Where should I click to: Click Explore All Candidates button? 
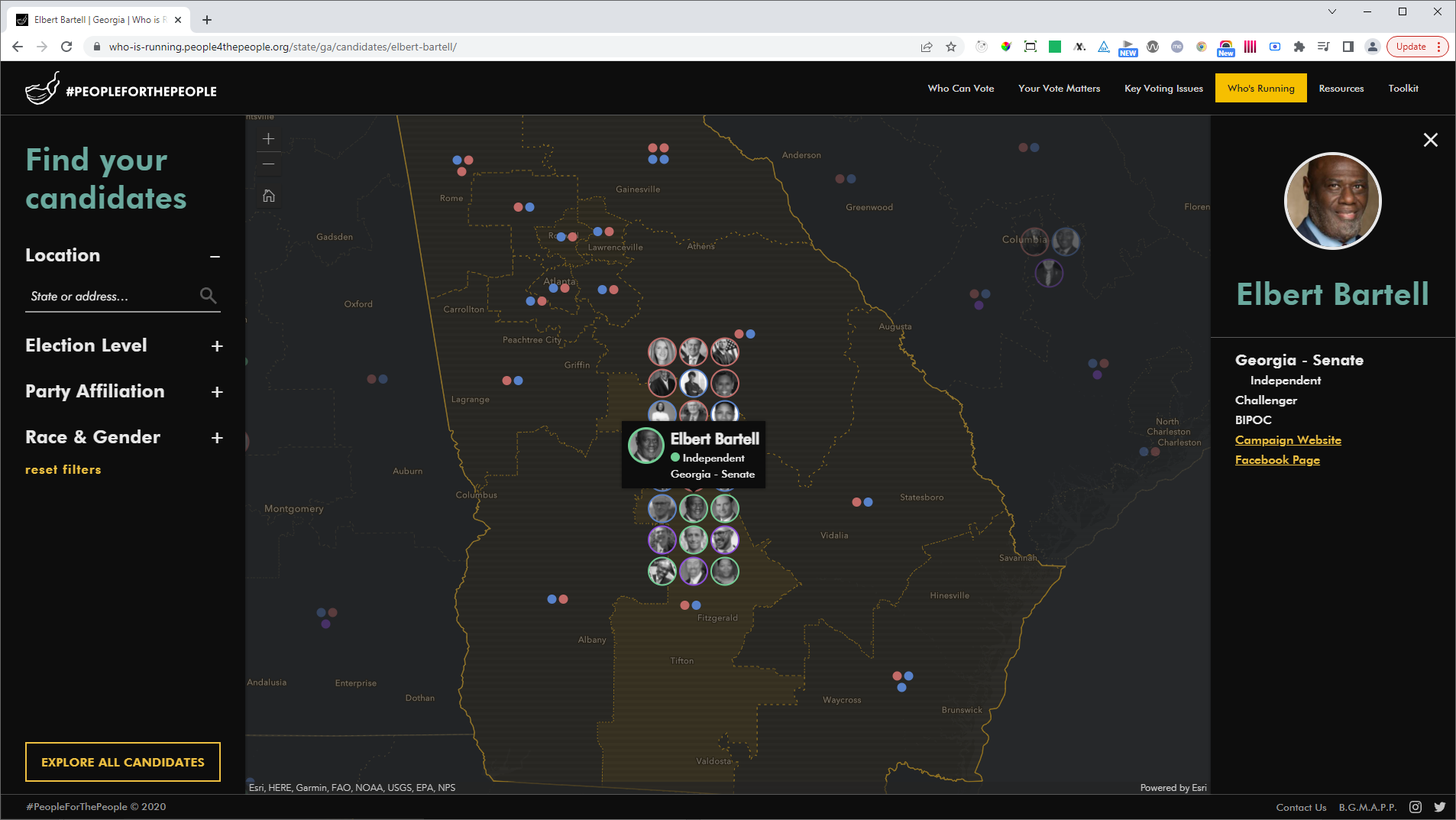coord(123,762)
